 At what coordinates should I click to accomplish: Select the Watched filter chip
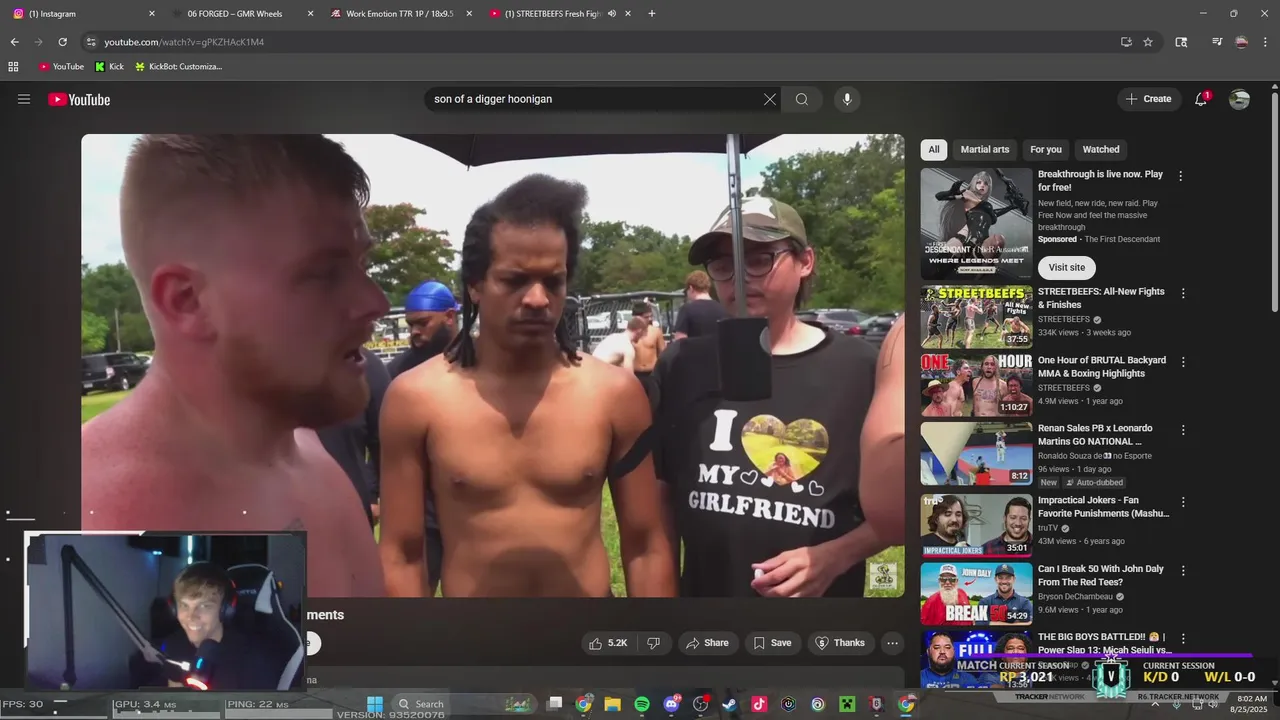pyautogui.click(x=1101, y=149)
